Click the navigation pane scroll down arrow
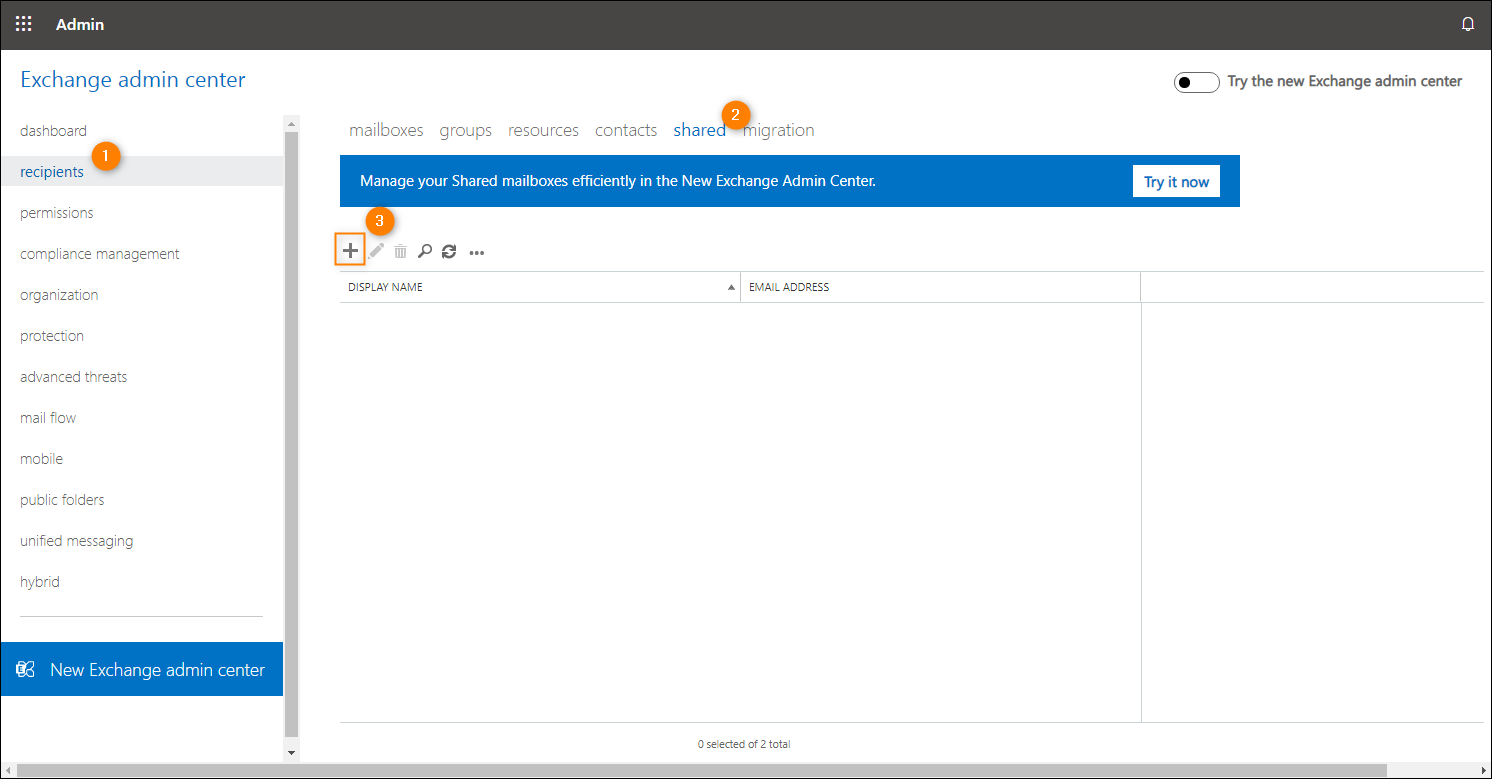 pos(292,752)
